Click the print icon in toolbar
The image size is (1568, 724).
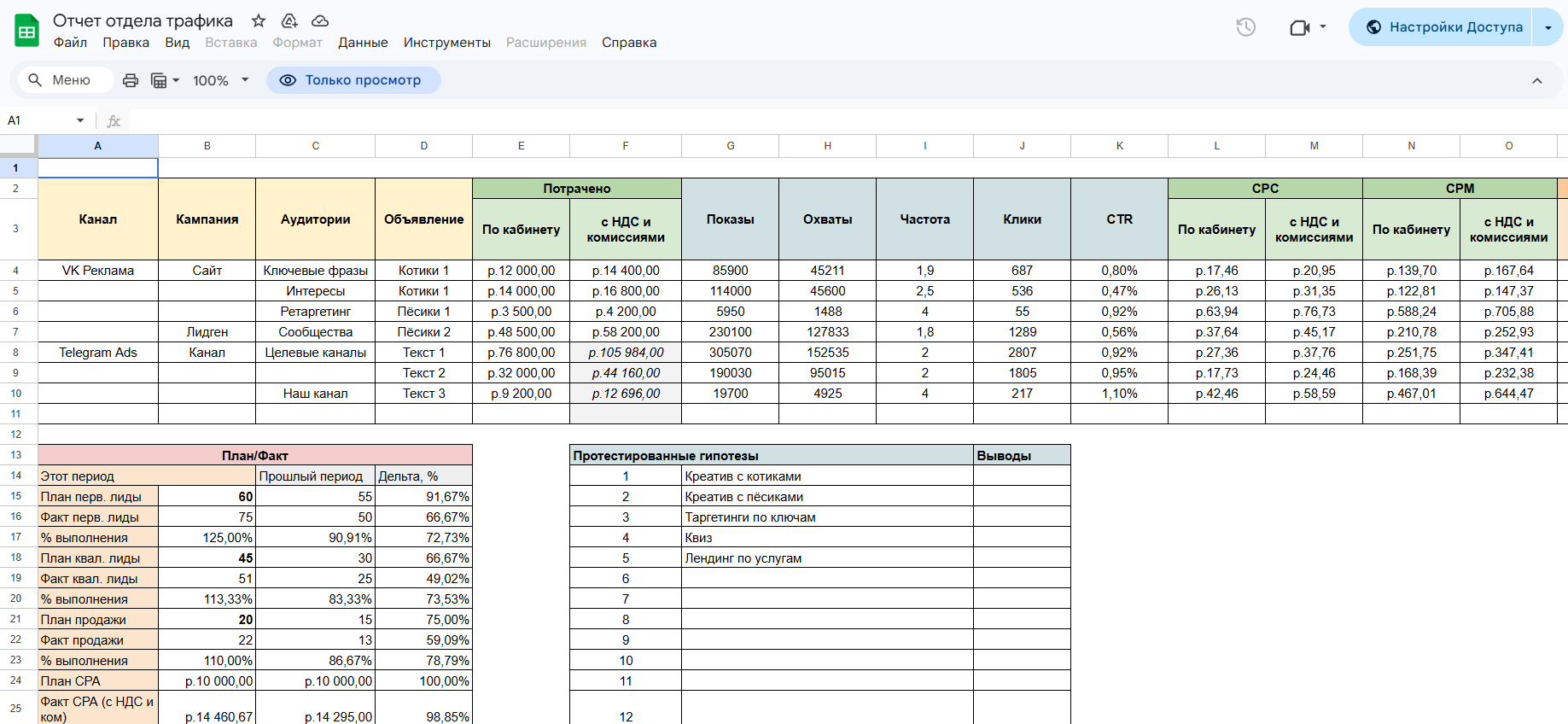(131, 80)
